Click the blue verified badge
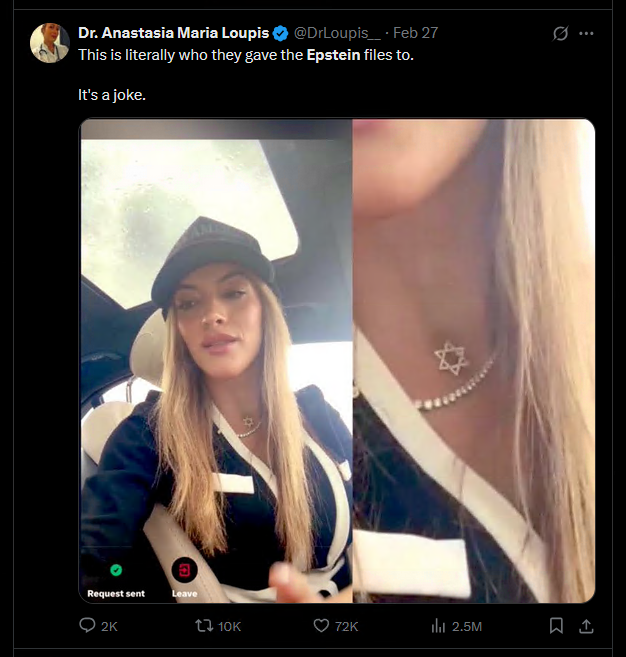The width and height of the screenshot is (626, 657). pyautogui.click(x=280, y=34)
